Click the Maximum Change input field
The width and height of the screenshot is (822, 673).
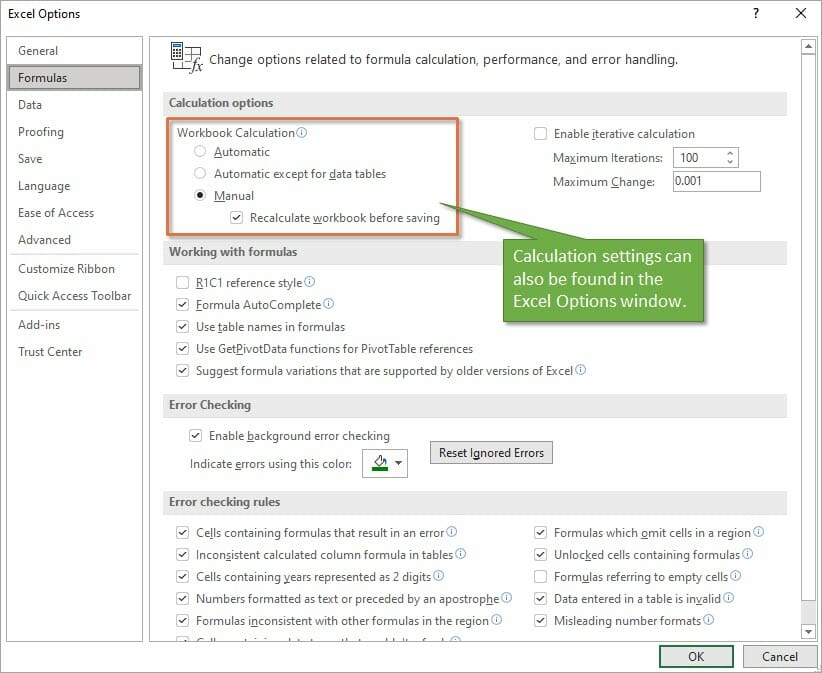coord(716,181)
